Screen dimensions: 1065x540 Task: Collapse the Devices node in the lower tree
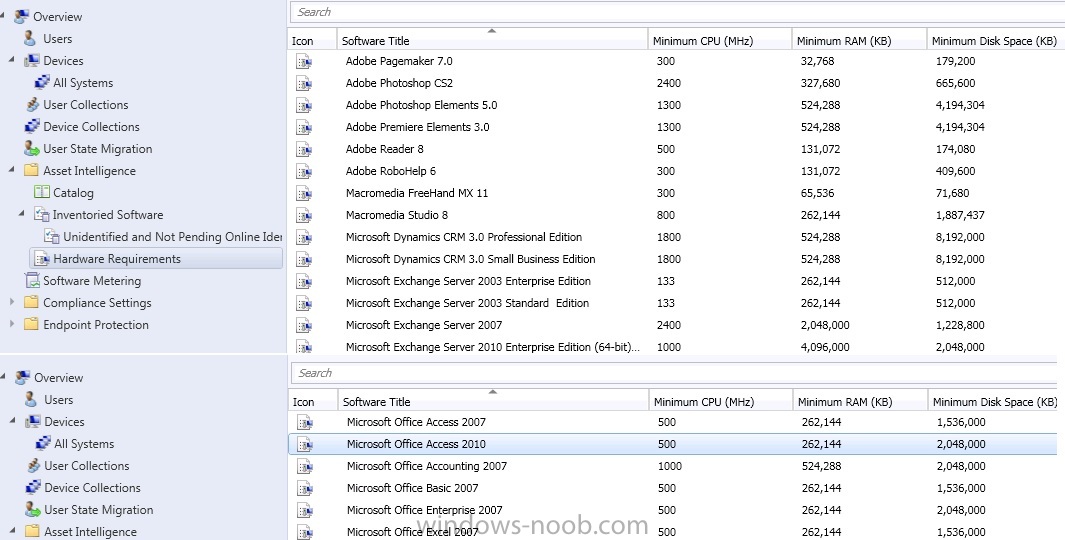tap(12, 421)
